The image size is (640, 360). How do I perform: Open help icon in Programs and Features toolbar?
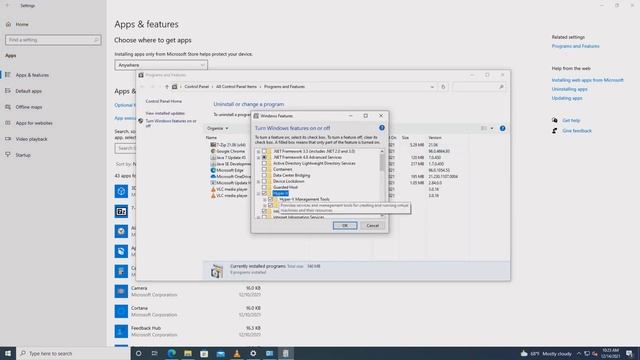click(x=502, y=128)
